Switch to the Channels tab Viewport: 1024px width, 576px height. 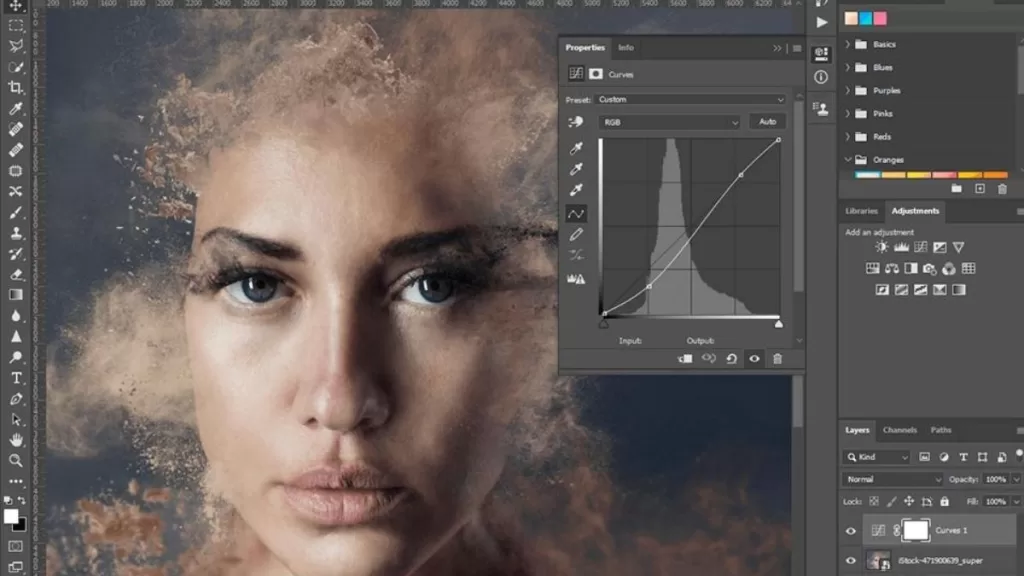pos(899,430)
